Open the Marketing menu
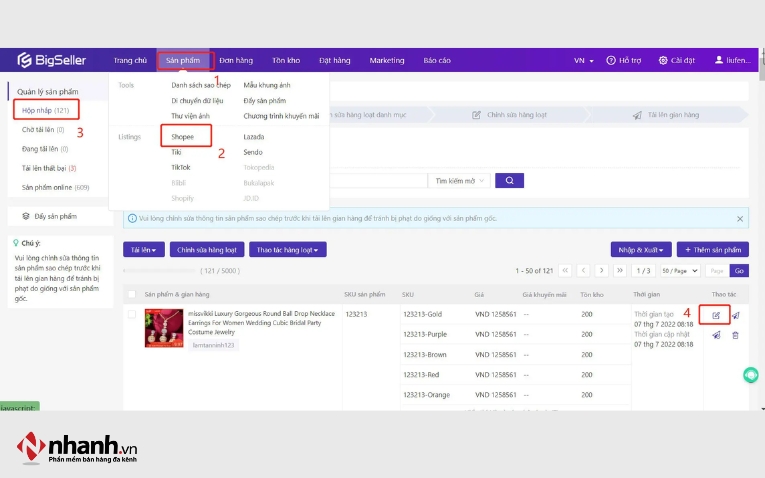This screenshot has width=765, height=478. [386, 60]
